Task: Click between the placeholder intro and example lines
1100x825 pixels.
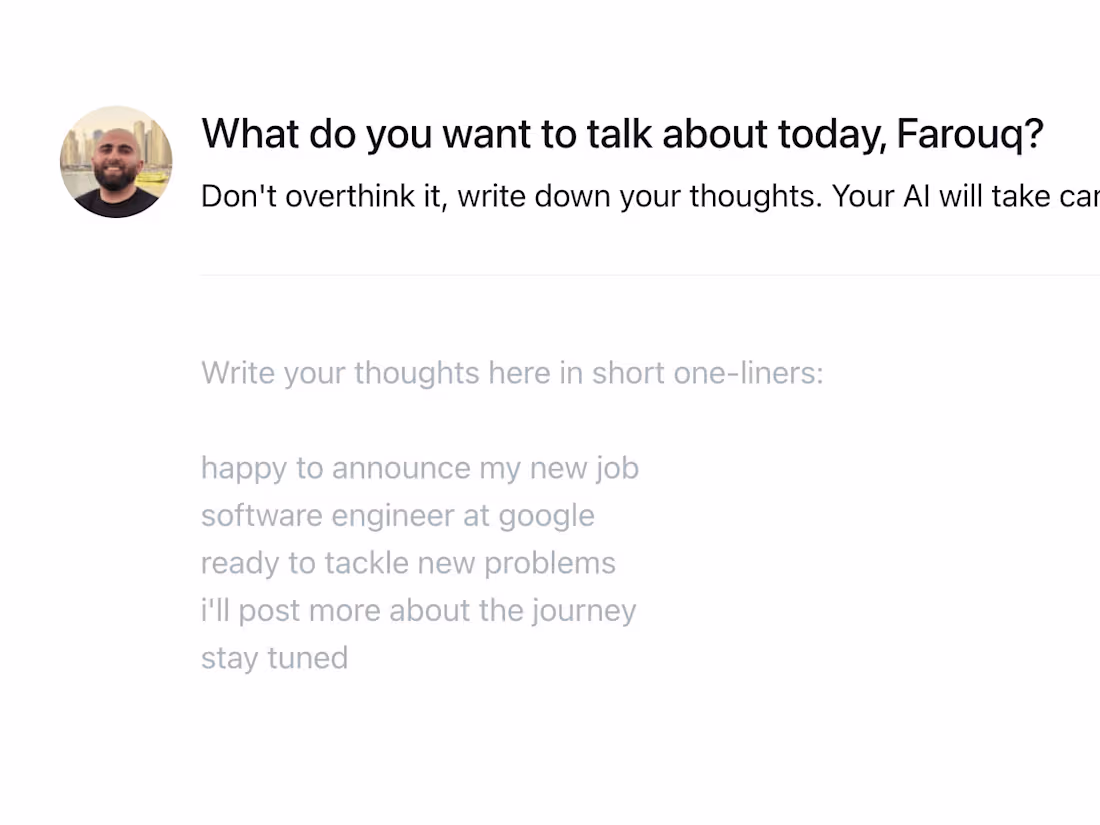Action: [420, 420]
